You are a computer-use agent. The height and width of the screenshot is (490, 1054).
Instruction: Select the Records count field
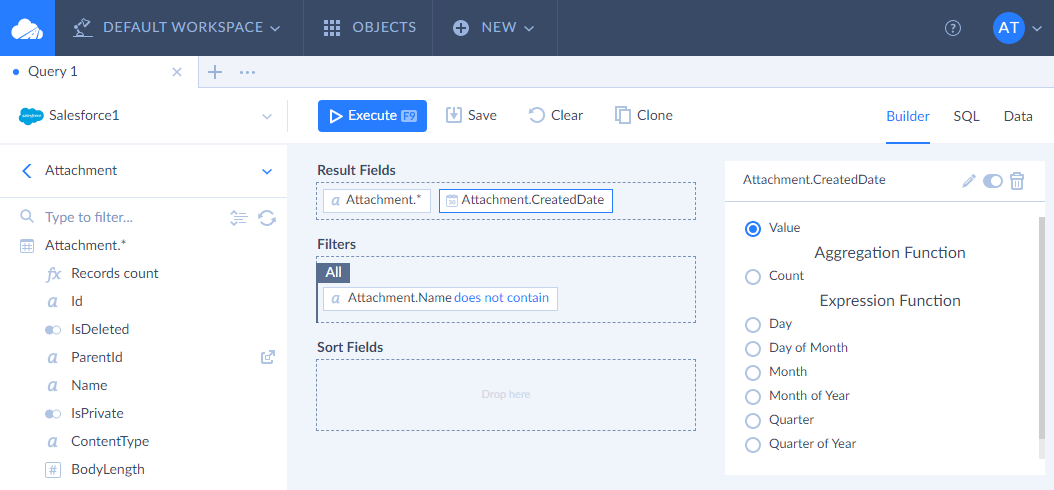[115, 274]
